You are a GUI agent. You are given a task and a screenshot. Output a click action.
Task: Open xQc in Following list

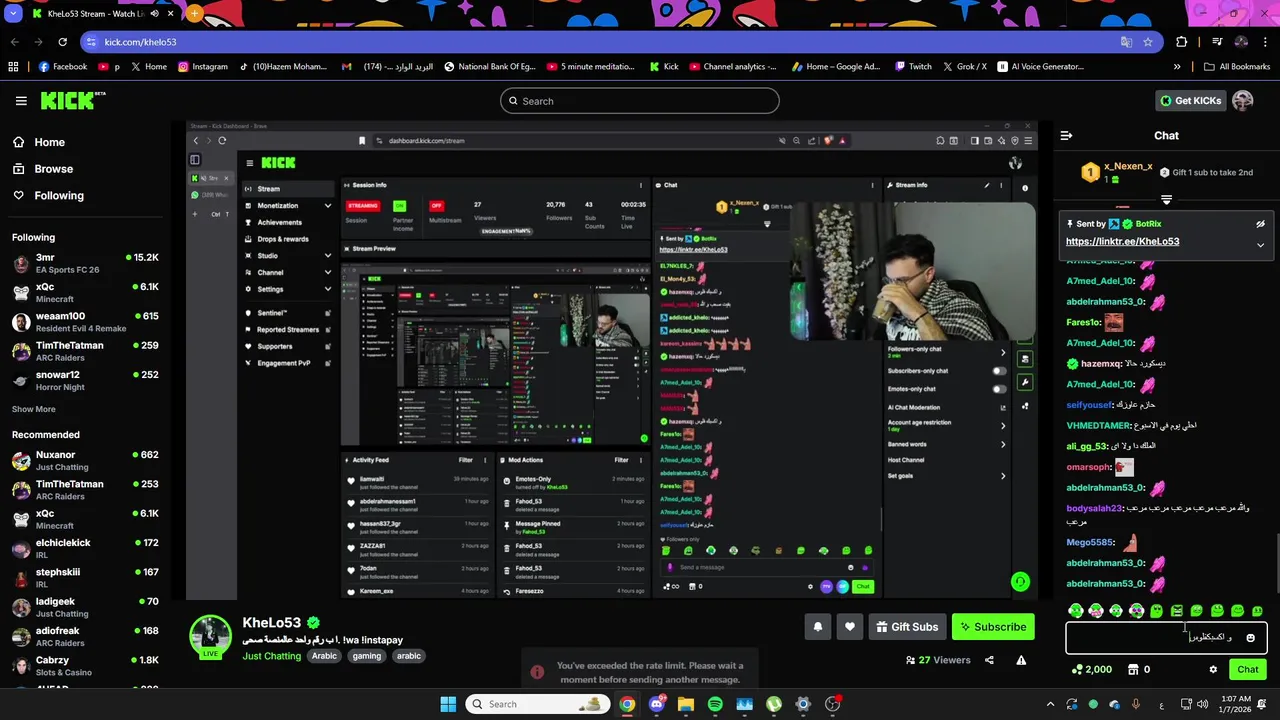85,292
